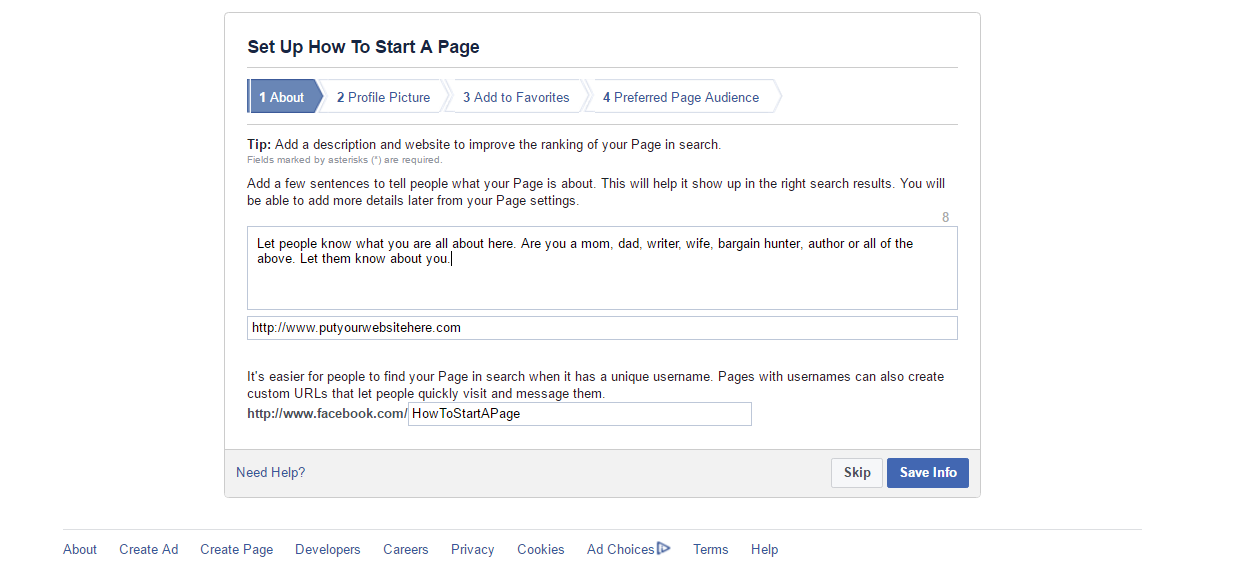Visit the Careers footer link
The image size is (1254, 574).
click(406, 549)
